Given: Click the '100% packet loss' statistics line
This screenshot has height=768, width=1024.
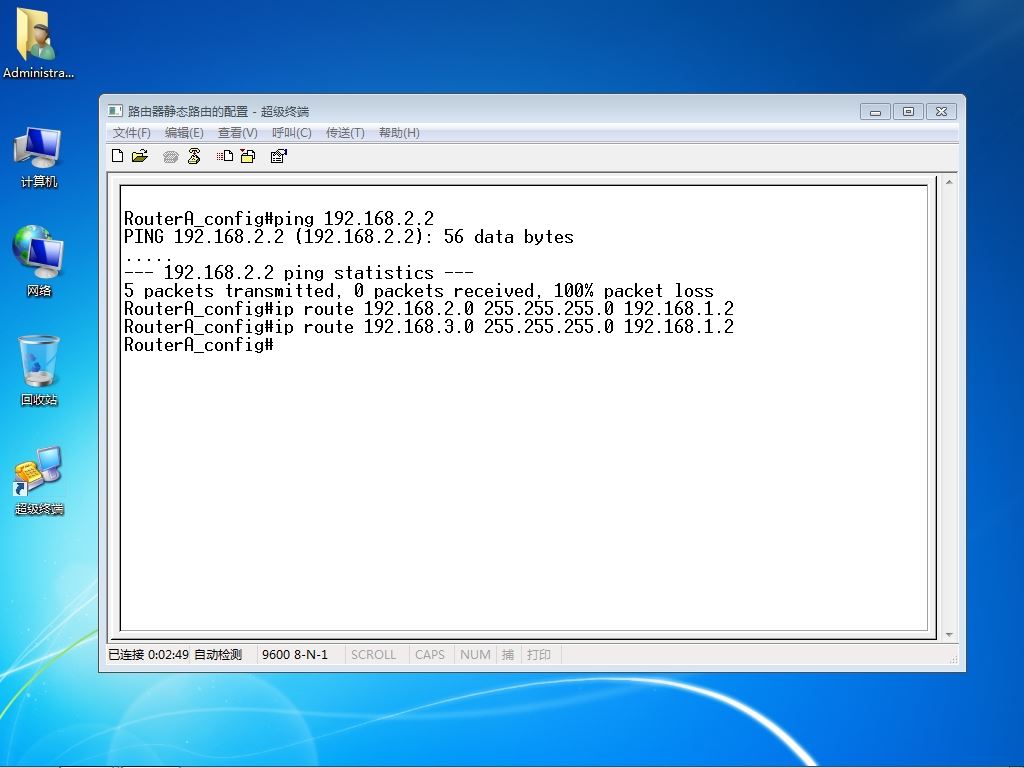Looking at the screenshot, I should click(x=419, y=291).
